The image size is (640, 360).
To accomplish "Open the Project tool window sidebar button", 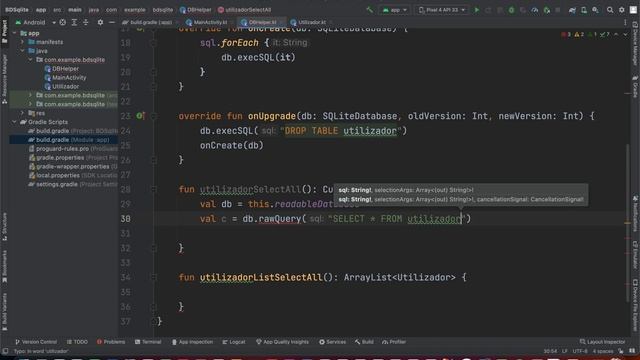I will coord(4,31).
